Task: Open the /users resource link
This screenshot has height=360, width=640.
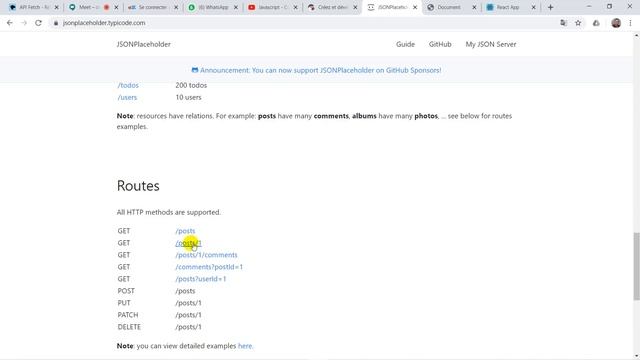Action: coord(127,97)
